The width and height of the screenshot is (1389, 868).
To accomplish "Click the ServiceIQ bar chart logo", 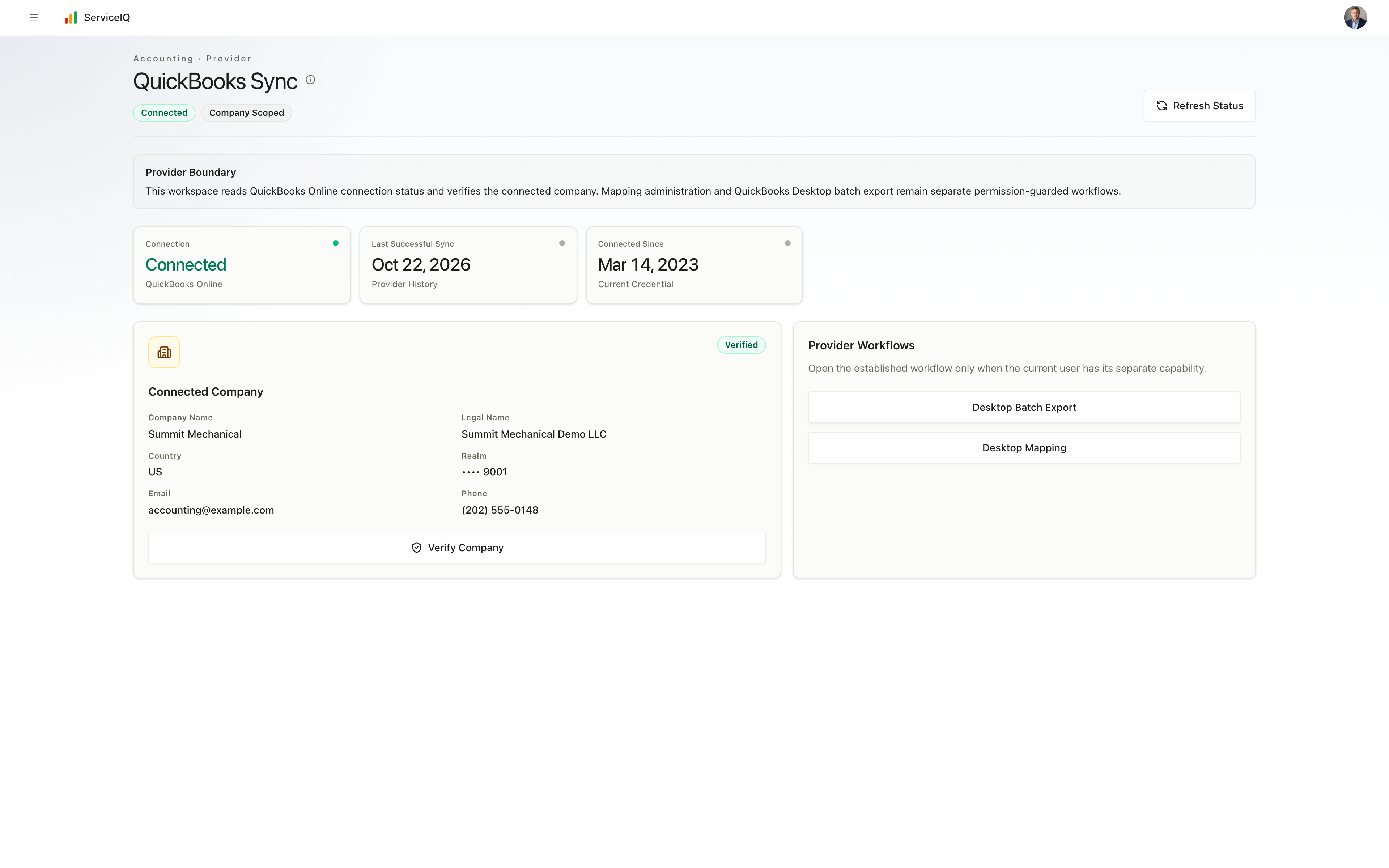I will [x=71, y=18].
